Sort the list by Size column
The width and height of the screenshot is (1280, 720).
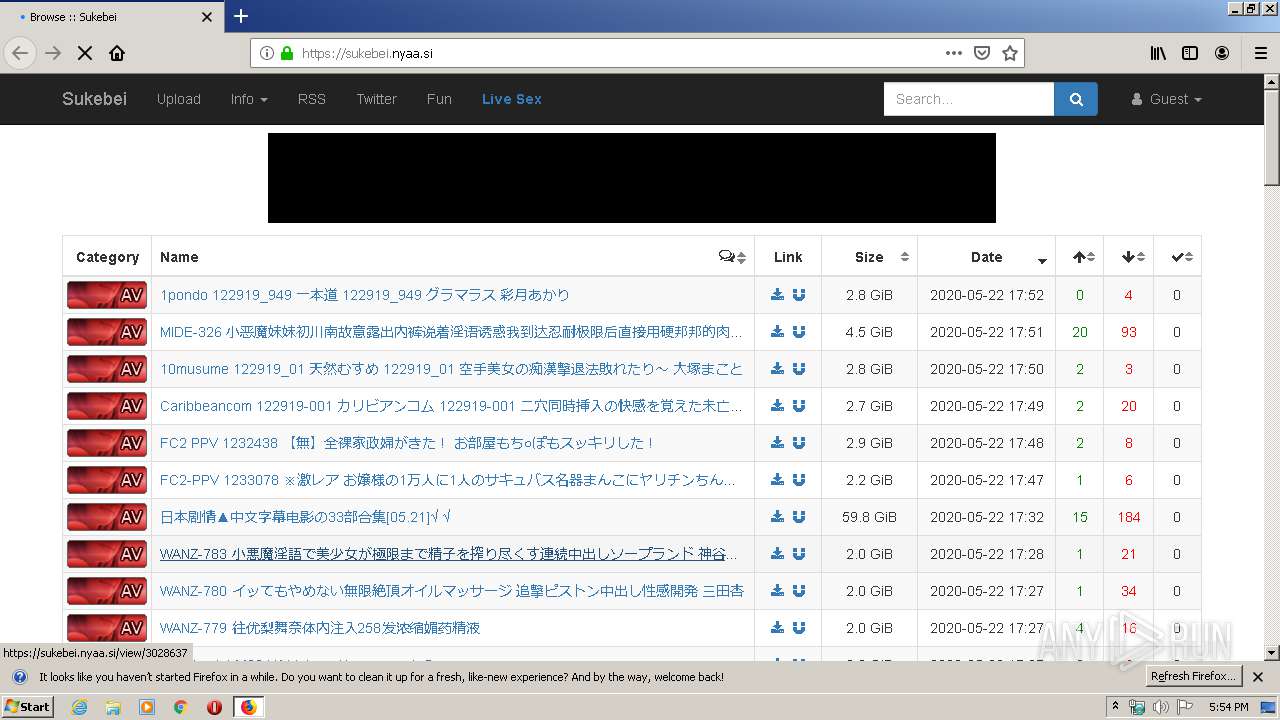[x=869, y=257]
